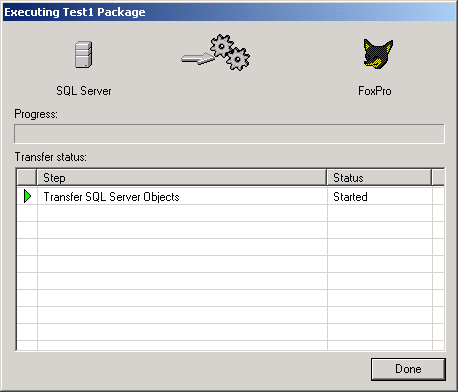Click the narrow header cell after Status
Screen dimensions: 458x392
tap(438, 177)
